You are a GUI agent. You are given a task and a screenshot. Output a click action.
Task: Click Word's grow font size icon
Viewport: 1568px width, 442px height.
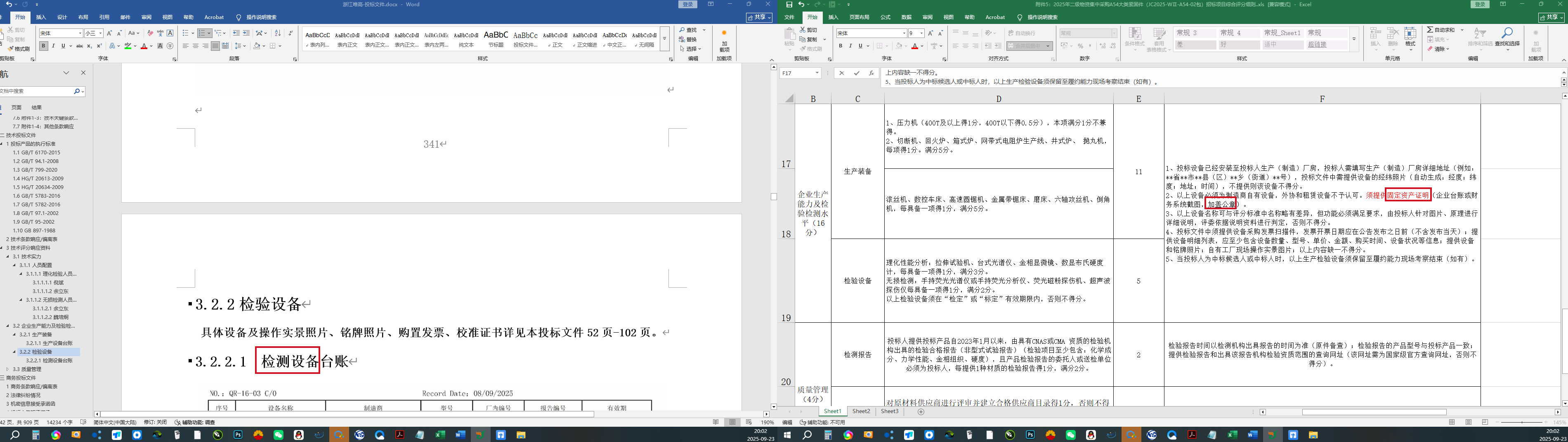(110, 33)
